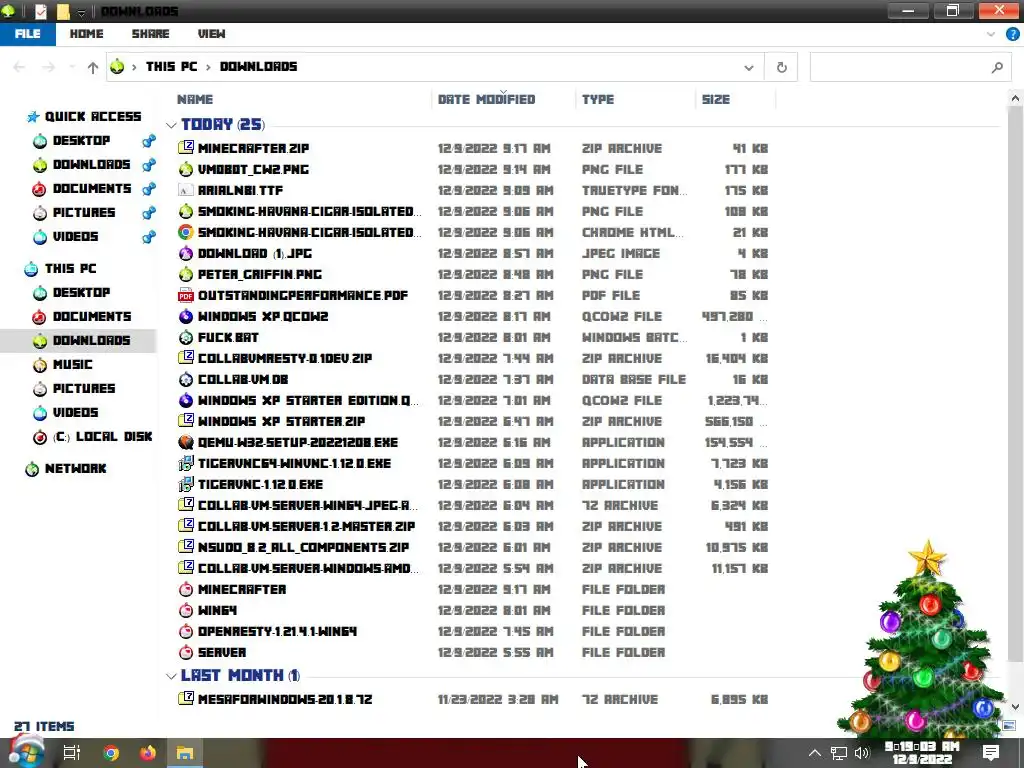This screenshot has height=768, width=1024.
Task: Open Google Chrome from the taskbar
Action: 111,753
